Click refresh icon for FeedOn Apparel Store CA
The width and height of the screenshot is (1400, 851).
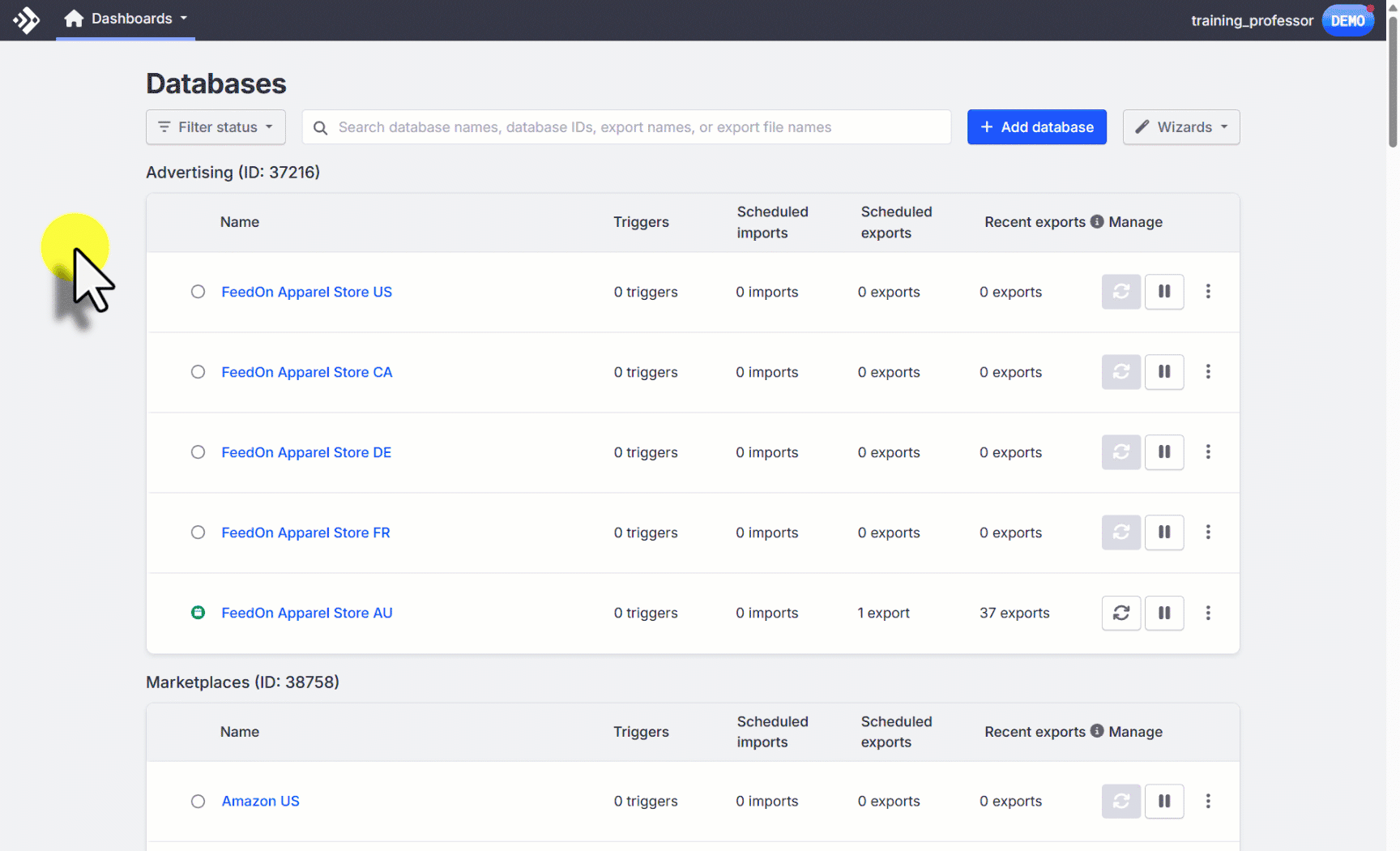[1121, 372]
